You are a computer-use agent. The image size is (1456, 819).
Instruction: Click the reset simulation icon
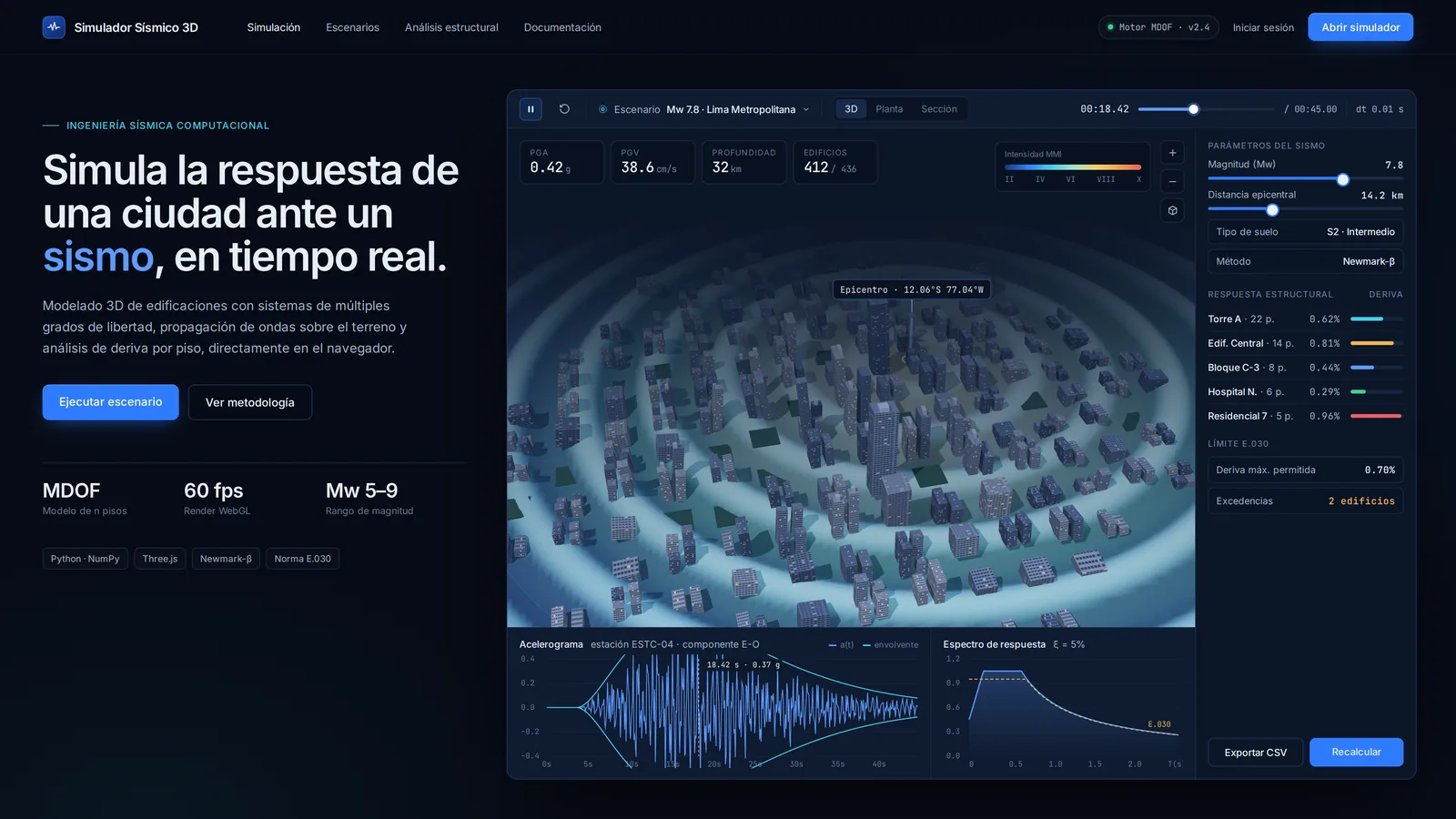pyautogui.click(x=564, y=109)
